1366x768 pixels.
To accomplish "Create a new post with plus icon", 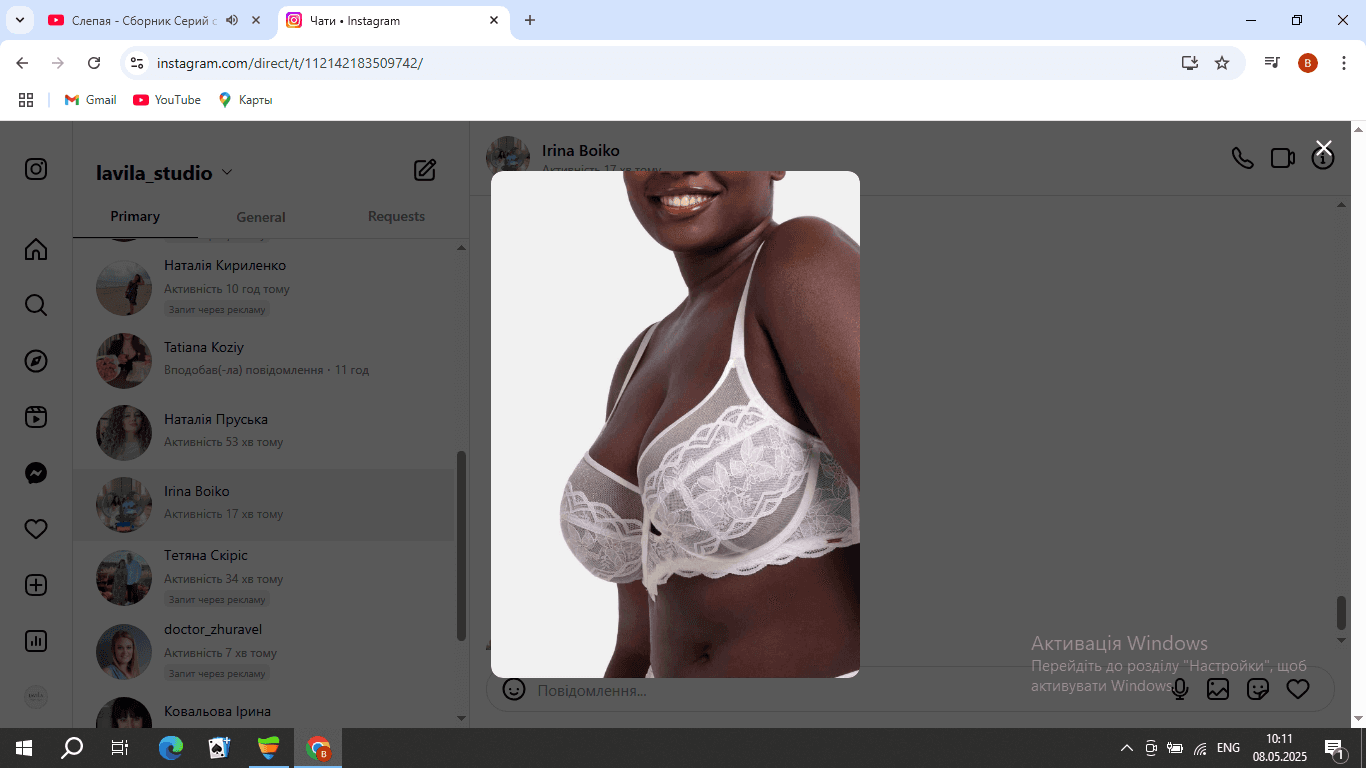I will pos(36,585).
